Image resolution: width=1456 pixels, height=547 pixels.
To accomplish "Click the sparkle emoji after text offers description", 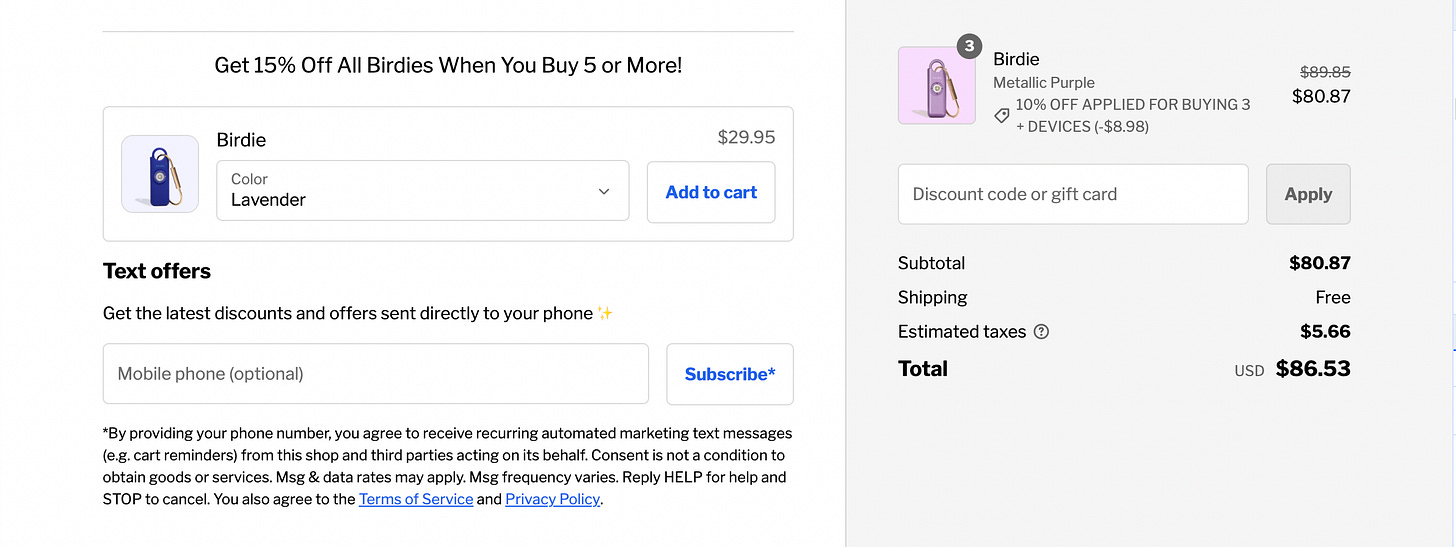I will 605,313.
